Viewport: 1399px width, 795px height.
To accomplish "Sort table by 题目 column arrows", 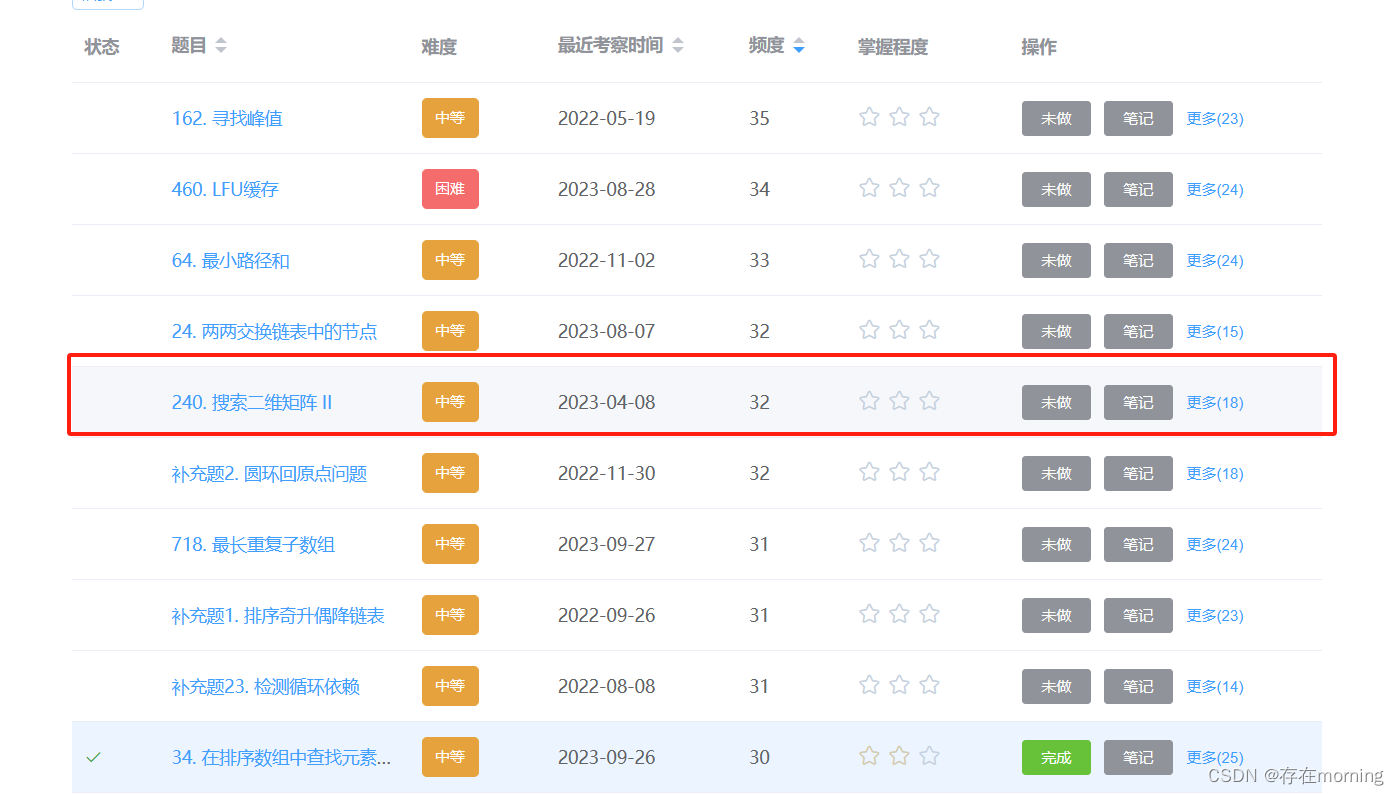I will pyautogui.click(x=221, y=46).
